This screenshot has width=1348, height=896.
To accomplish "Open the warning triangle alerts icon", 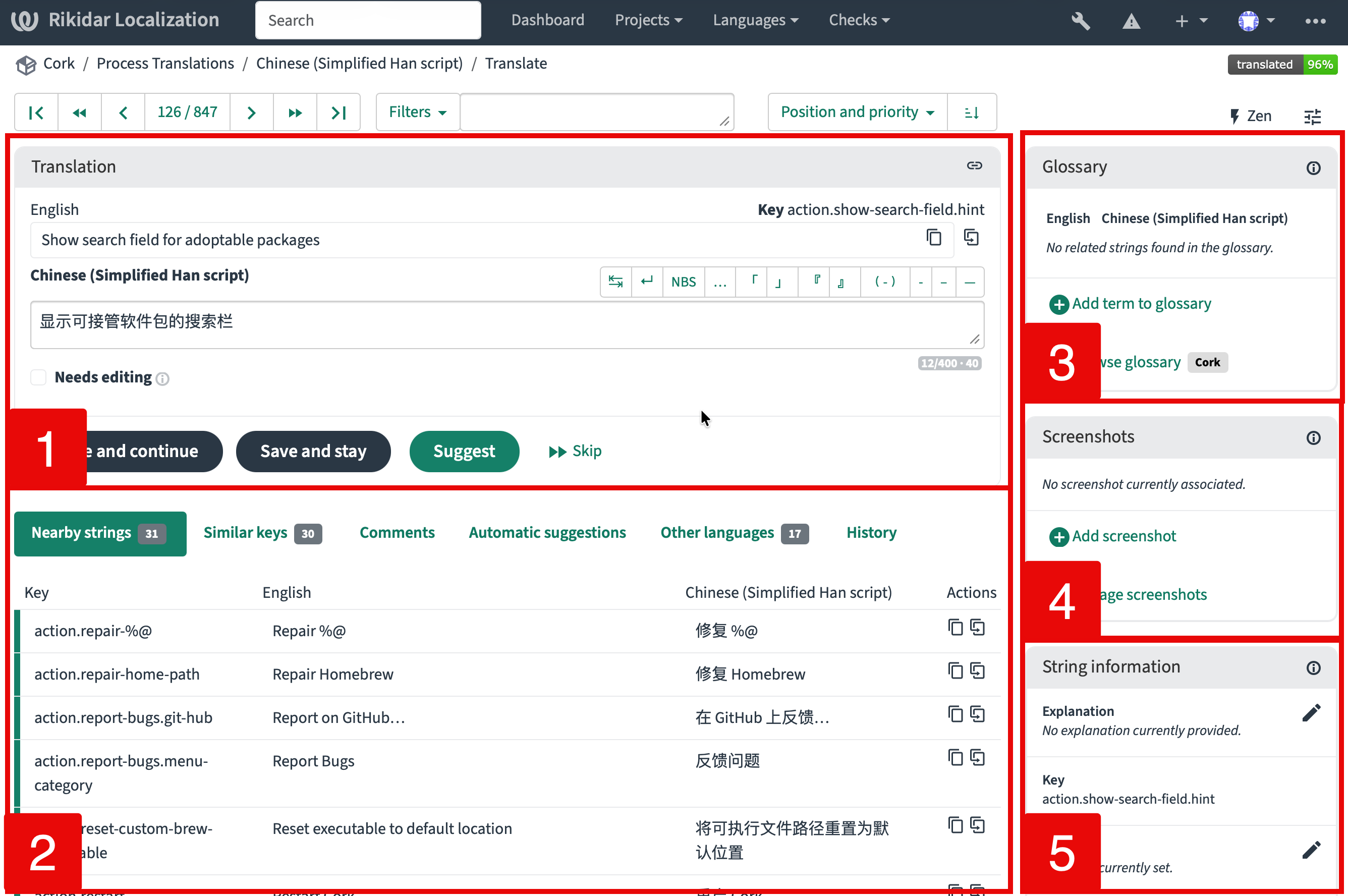I will [x=1131, y=21].
